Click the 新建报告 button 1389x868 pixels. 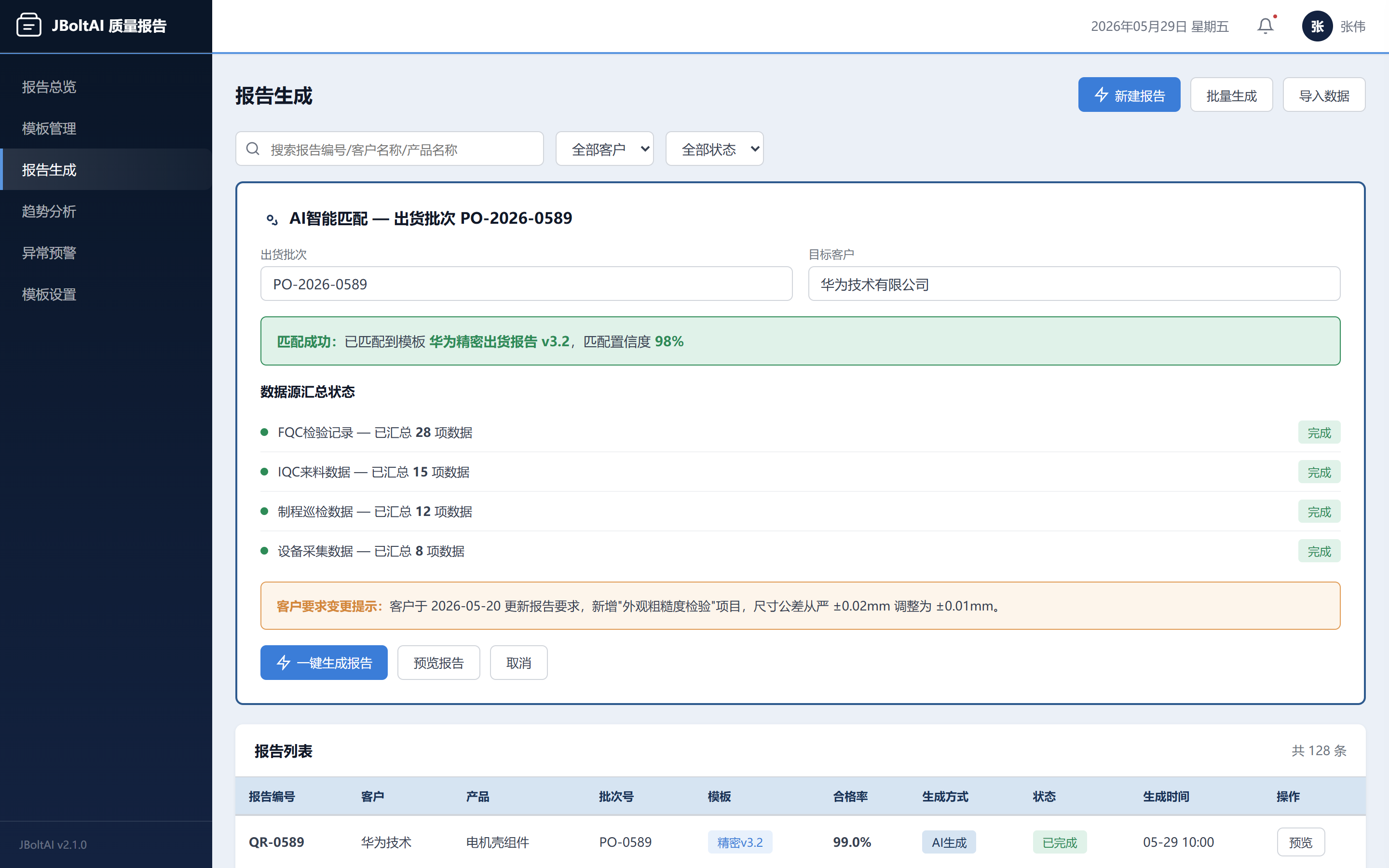[x=1129, y=95]
